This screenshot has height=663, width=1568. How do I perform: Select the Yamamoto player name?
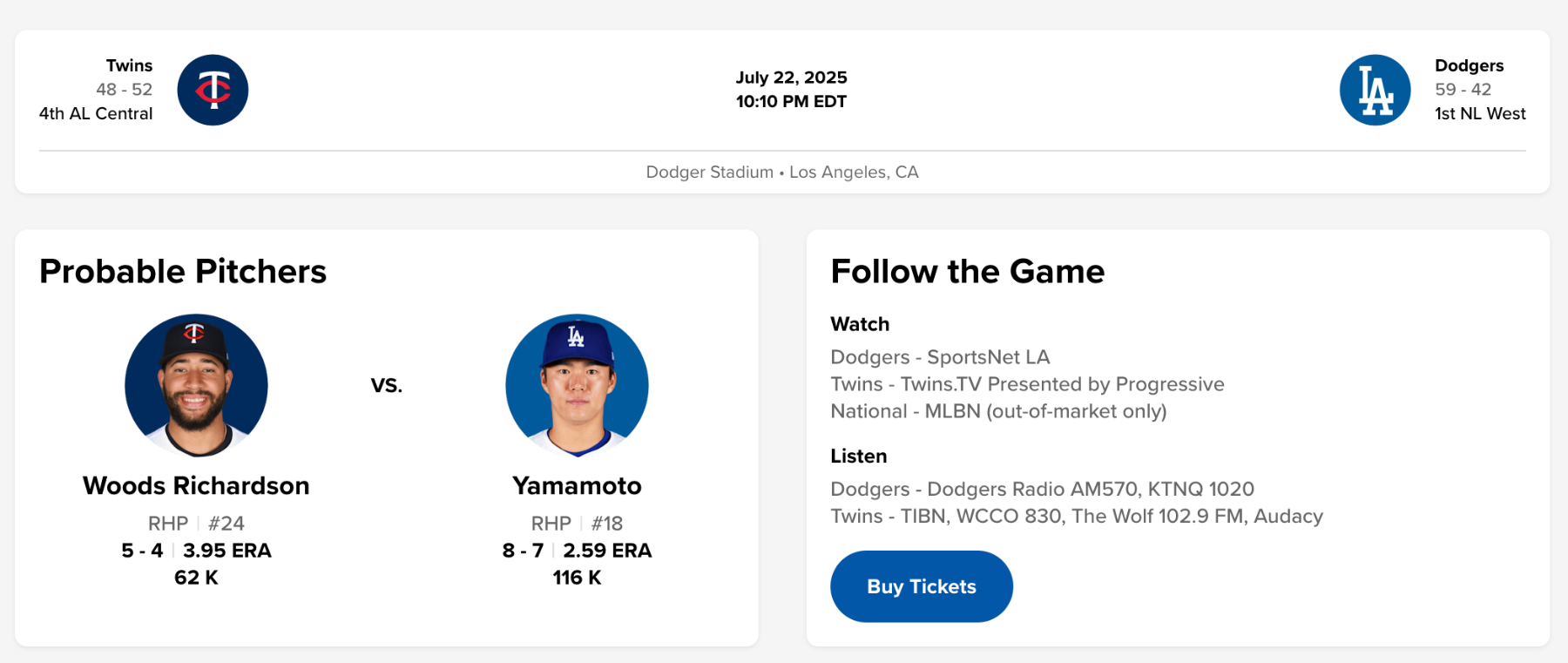(x=577, y=485)
